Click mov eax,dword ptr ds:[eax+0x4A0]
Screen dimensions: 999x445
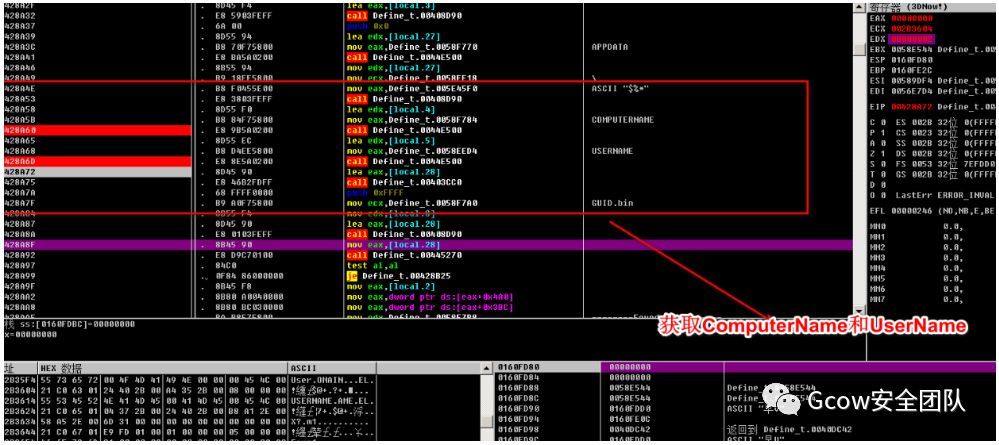click(x=430, y=297)
